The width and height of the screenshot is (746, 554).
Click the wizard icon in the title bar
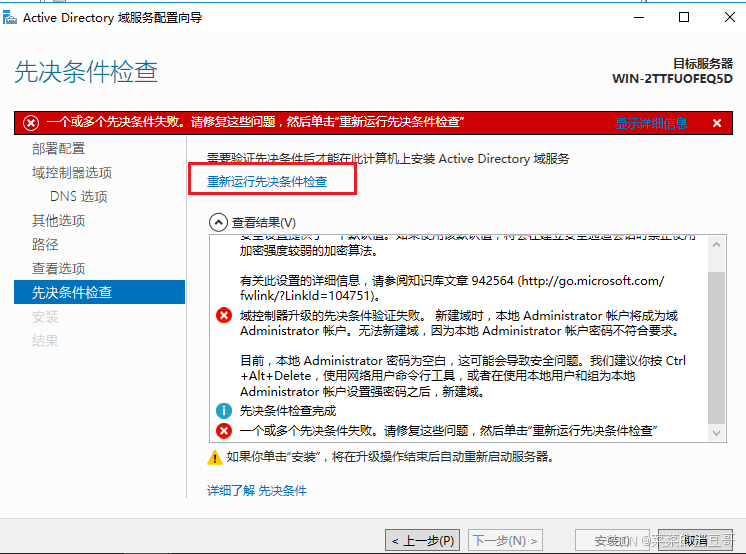[10, 18]
